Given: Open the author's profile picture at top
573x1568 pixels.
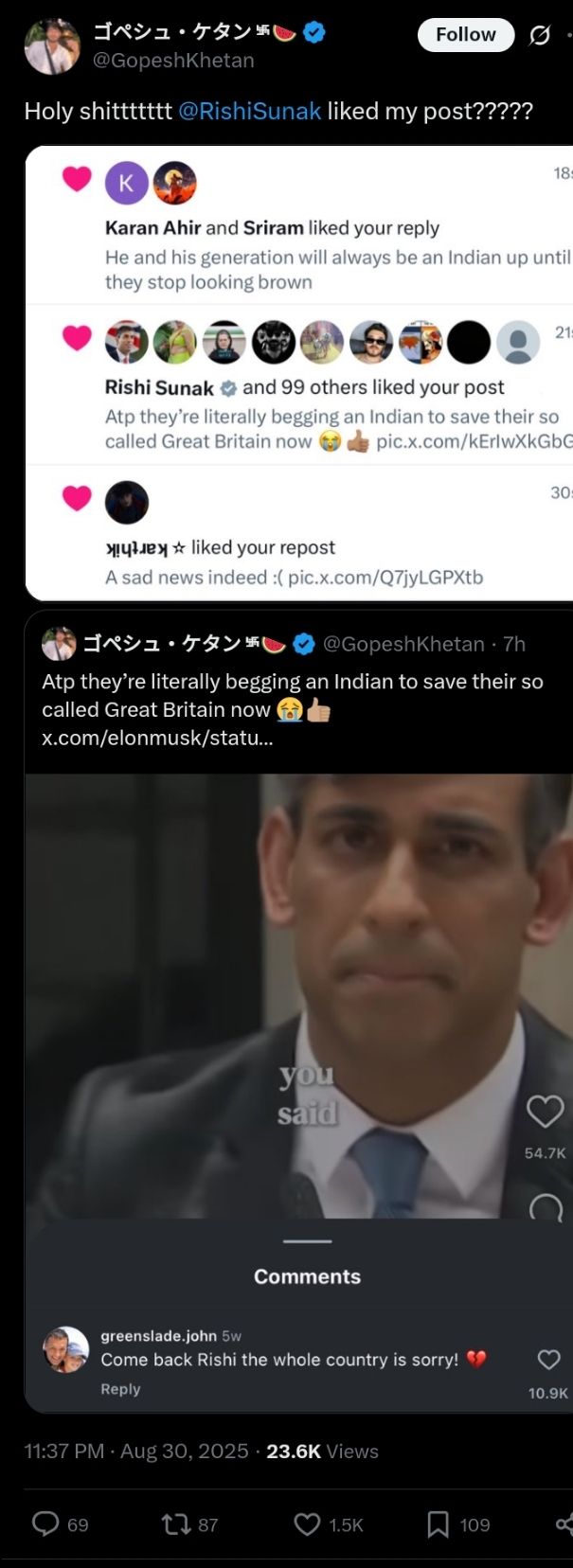Looking at the screenshot, I should pos(52,46).
